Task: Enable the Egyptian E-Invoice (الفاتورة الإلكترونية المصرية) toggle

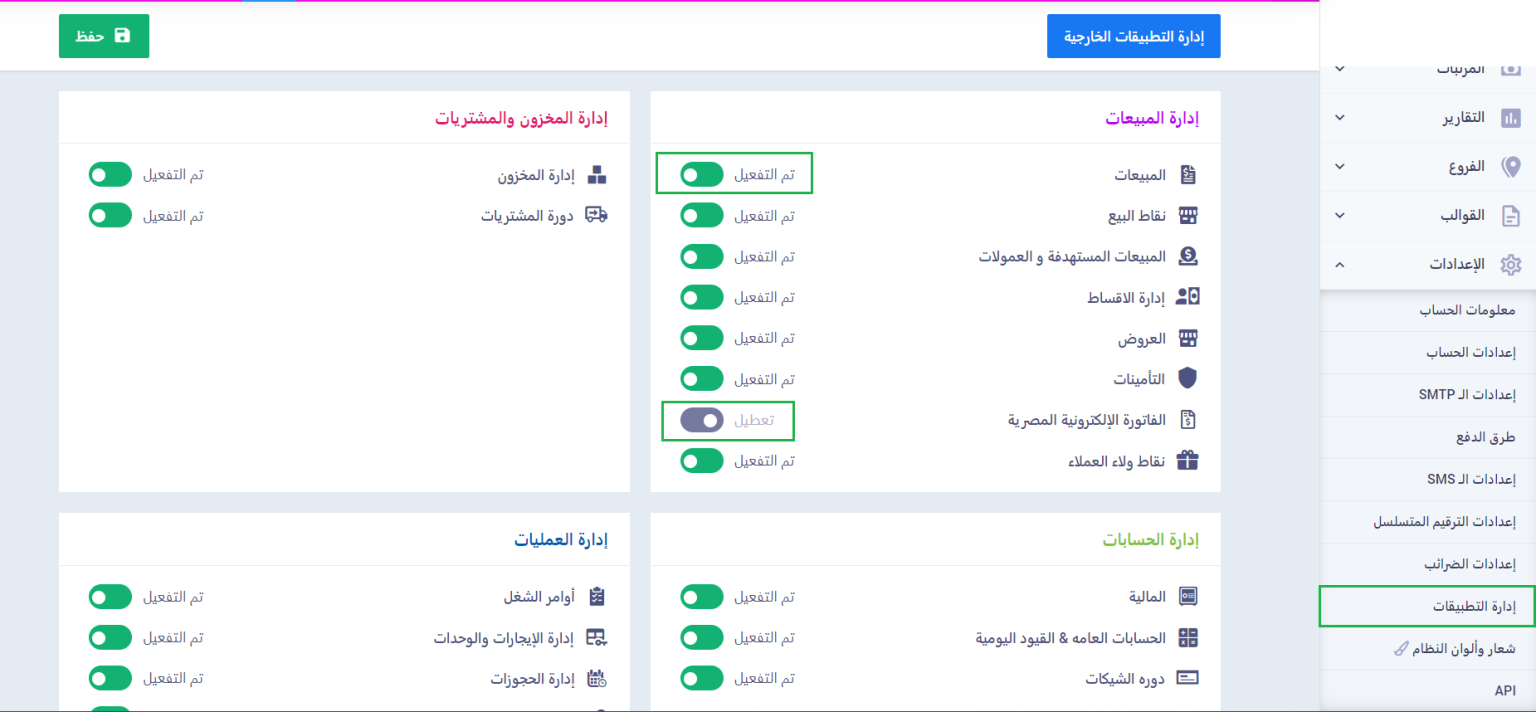Action: (702, 420)
